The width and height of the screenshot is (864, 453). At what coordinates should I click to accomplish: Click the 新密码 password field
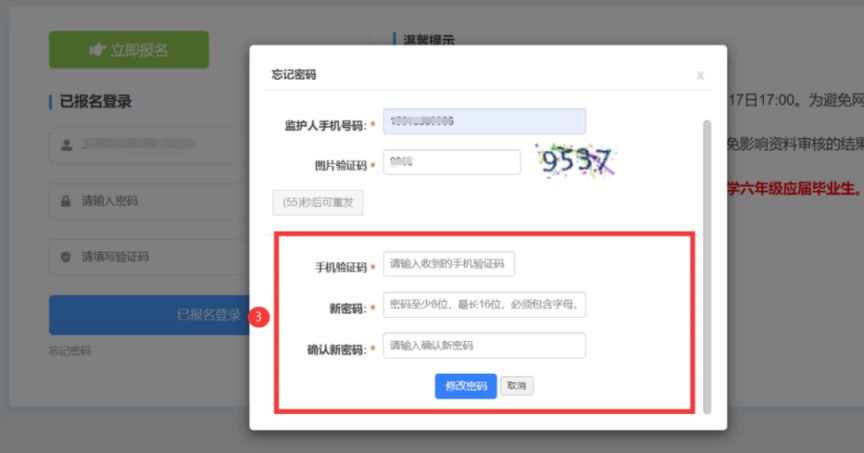point(484,305)
